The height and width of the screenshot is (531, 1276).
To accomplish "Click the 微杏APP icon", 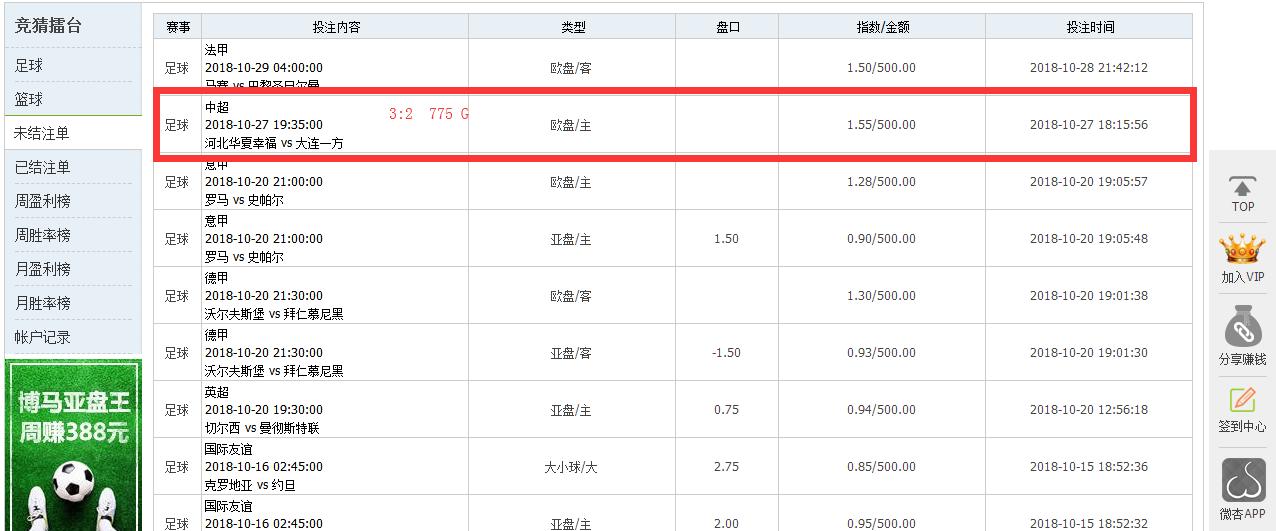I will (1242, 481).
